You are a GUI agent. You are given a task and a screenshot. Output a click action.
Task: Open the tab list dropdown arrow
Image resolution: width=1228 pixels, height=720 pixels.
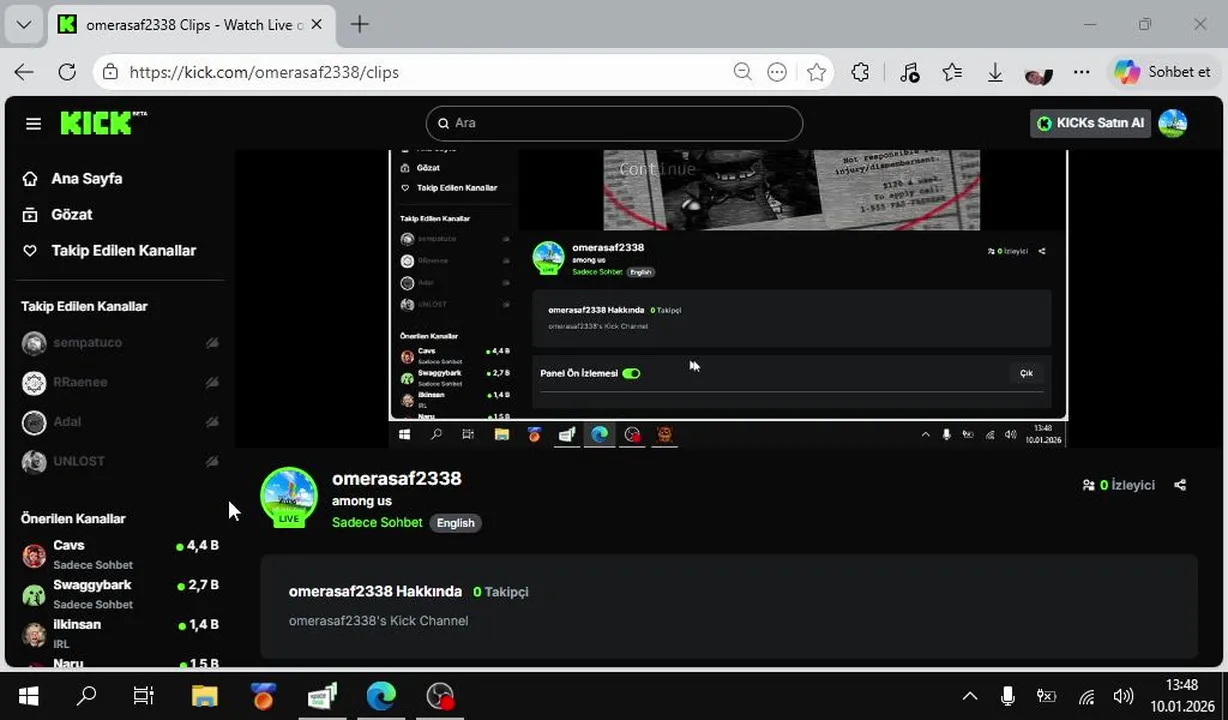[23, 25]
